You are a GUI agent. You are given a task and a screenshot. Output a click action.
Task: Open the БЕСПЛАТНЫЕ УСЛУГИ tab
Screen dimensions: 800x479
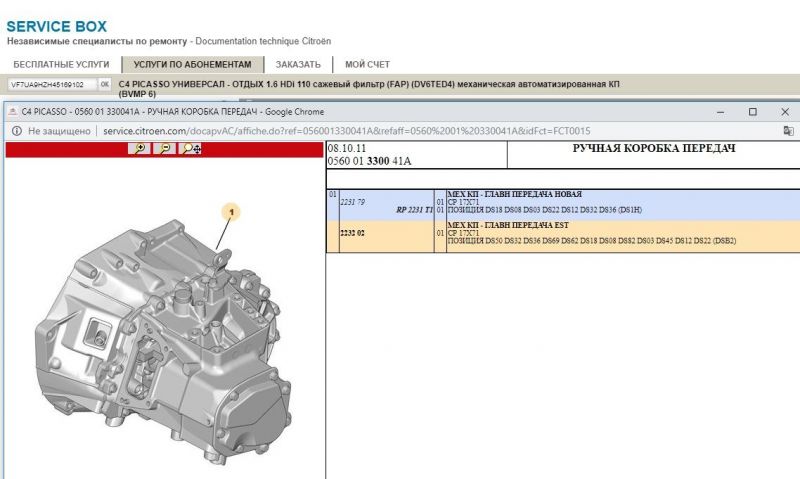click(58, 64)
